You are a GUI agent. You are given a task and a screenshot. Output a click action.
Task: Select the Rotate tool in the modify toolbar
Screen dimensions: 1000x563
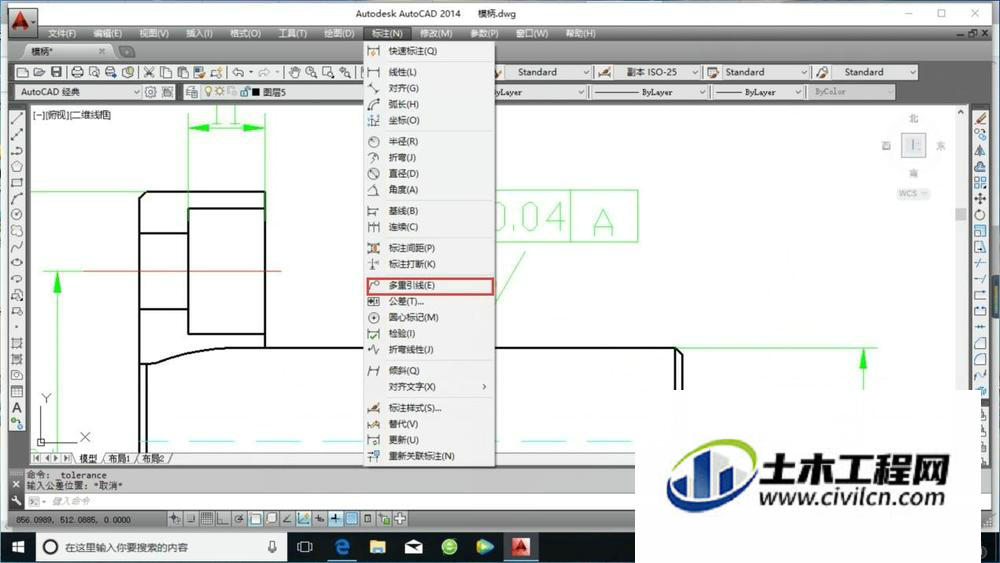pos(980,215)
